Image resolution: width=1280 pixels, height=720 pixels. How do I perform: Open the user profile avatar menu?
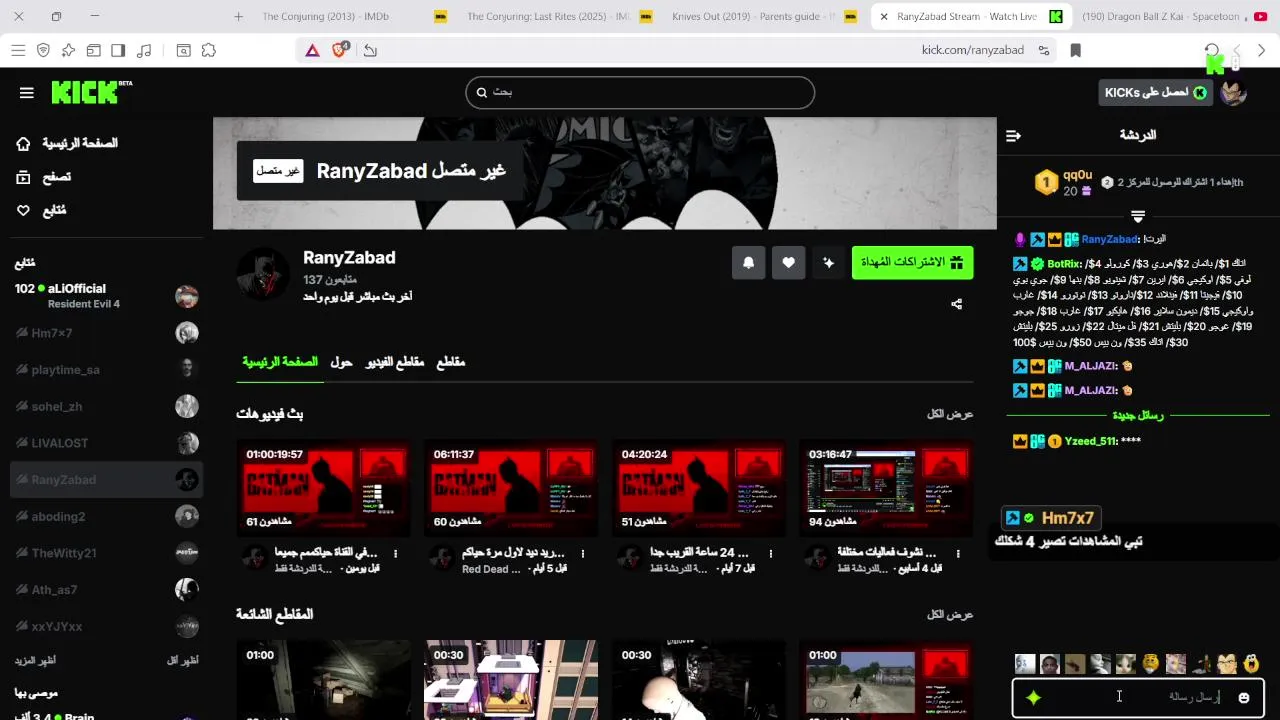click(x=1233, y=92)
